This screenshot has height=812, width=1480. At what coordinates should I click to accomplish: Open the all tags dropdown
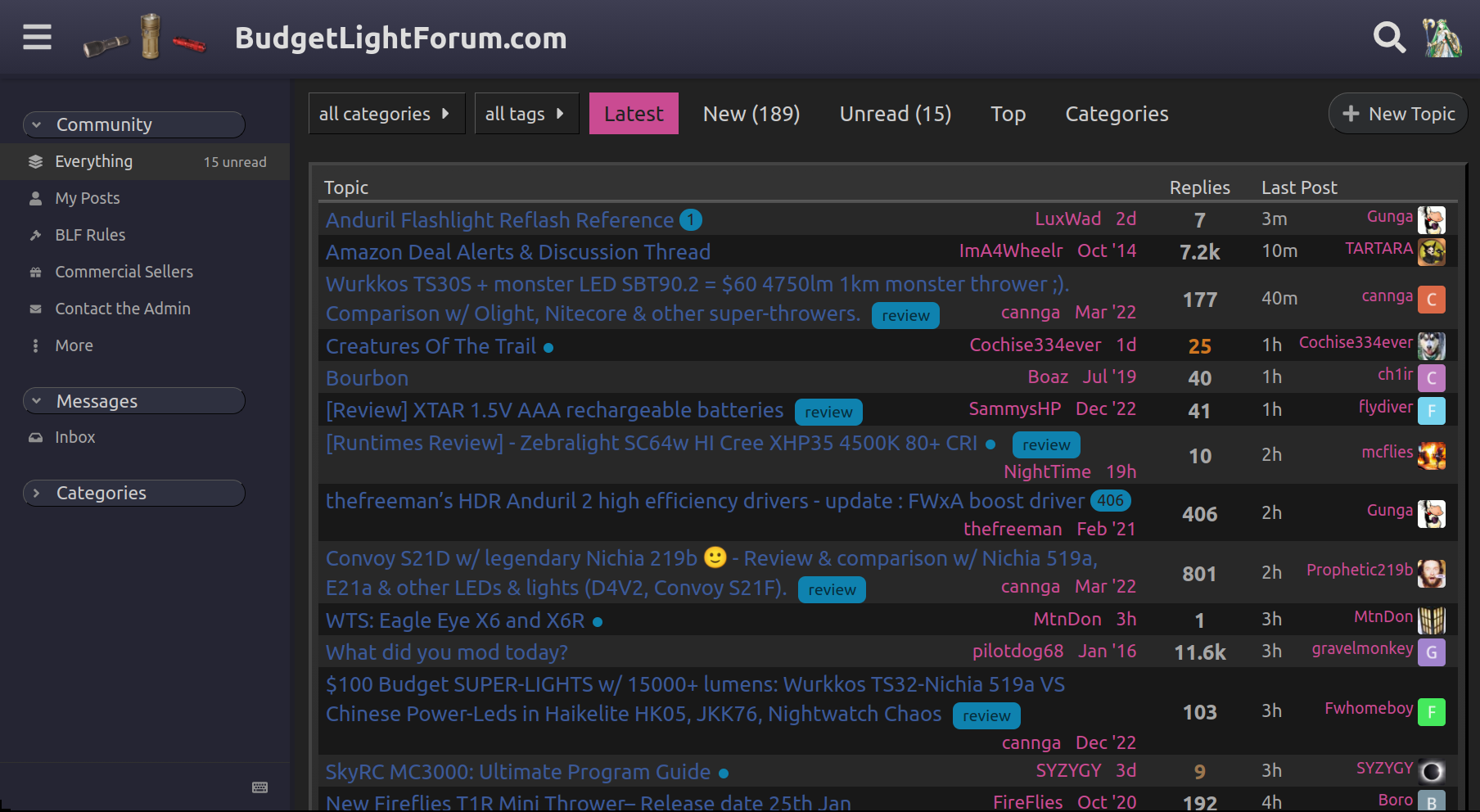(x=526, y=114)
